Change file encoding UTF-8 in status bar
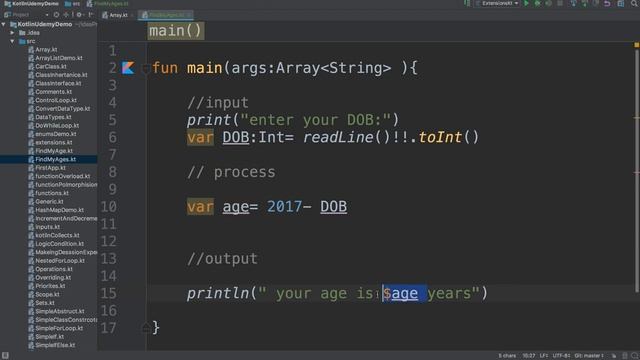640x360 pixels. pyautogui.click(x=561, y=356)
